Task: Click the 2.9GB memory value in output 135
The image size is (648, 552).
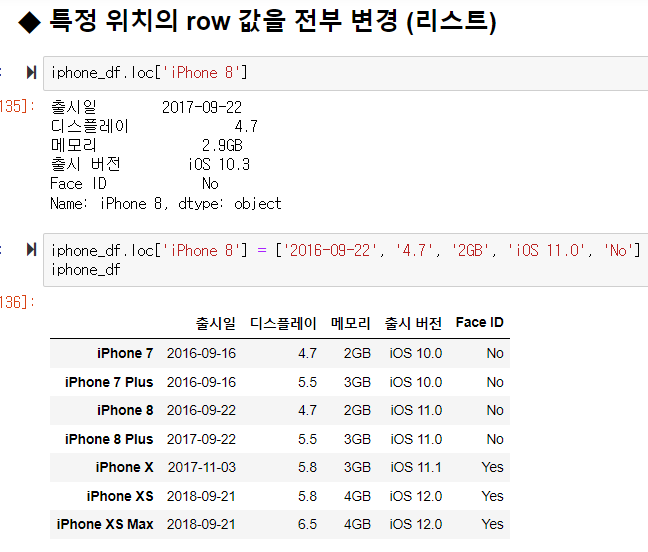Action: [x=222, y=145]
